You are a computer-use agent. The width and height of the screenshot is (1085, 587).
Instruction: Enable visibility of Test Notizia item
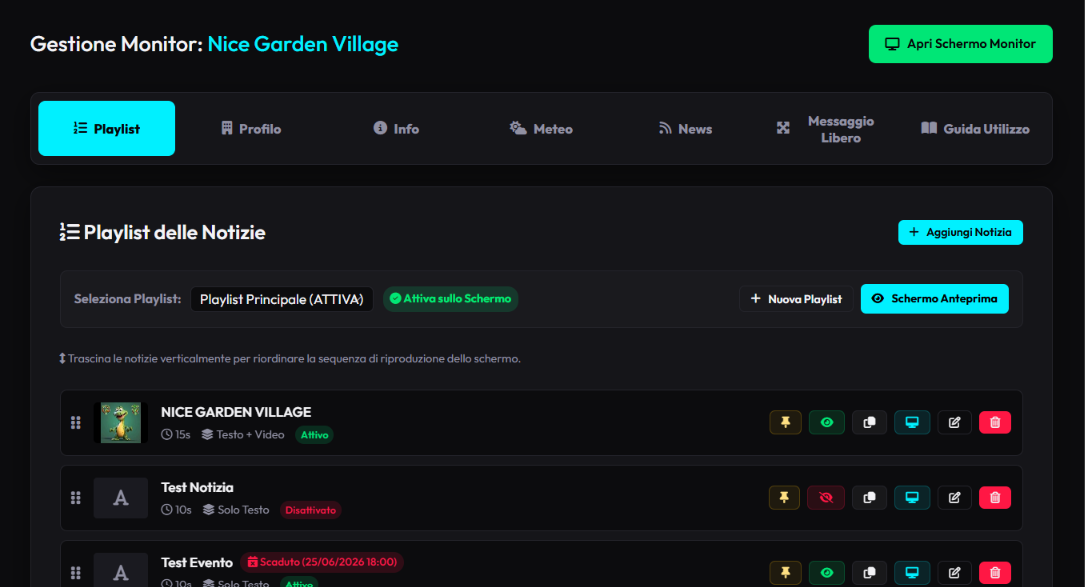(826, 498)
